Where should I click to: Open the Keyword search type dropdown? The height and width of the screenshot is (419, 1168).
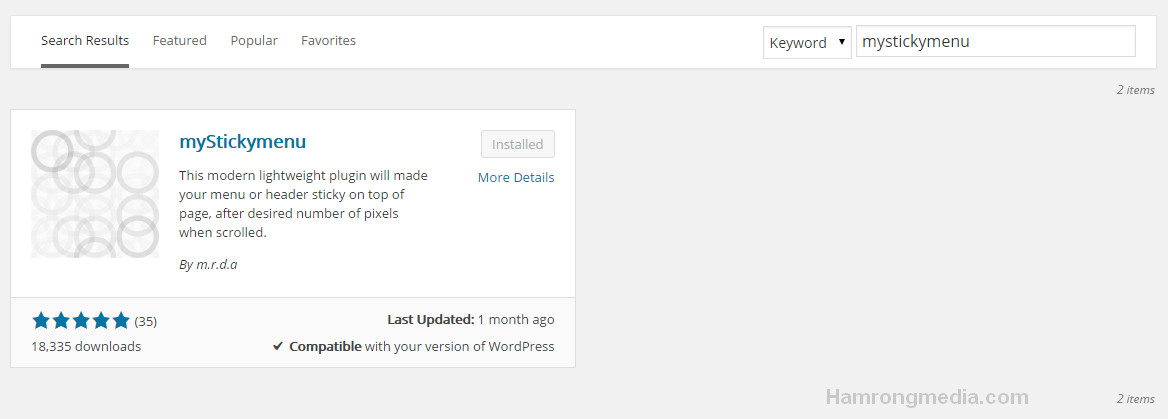807,42
